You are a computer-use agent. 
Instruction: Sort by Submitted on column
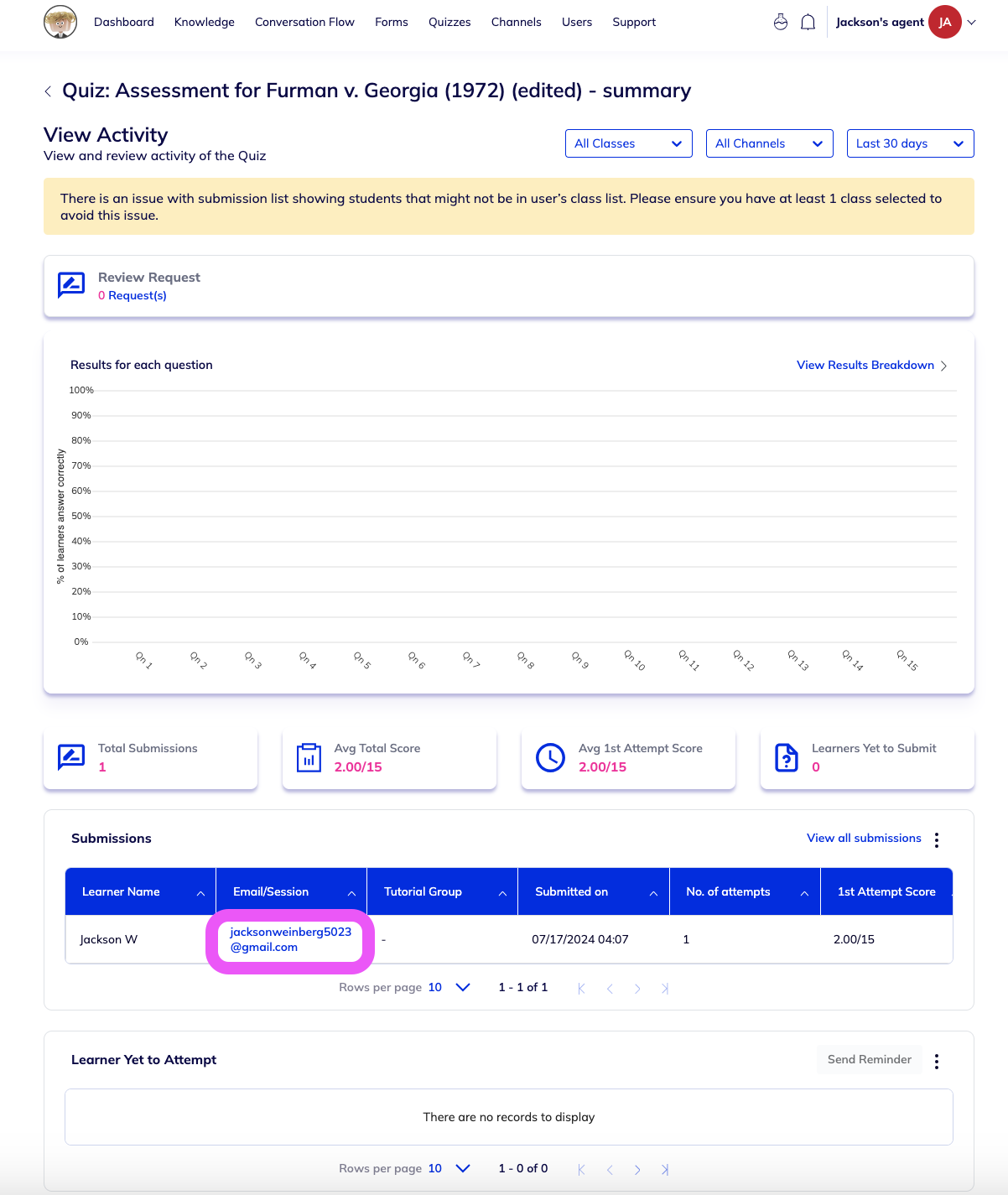(x=653, y=893)
